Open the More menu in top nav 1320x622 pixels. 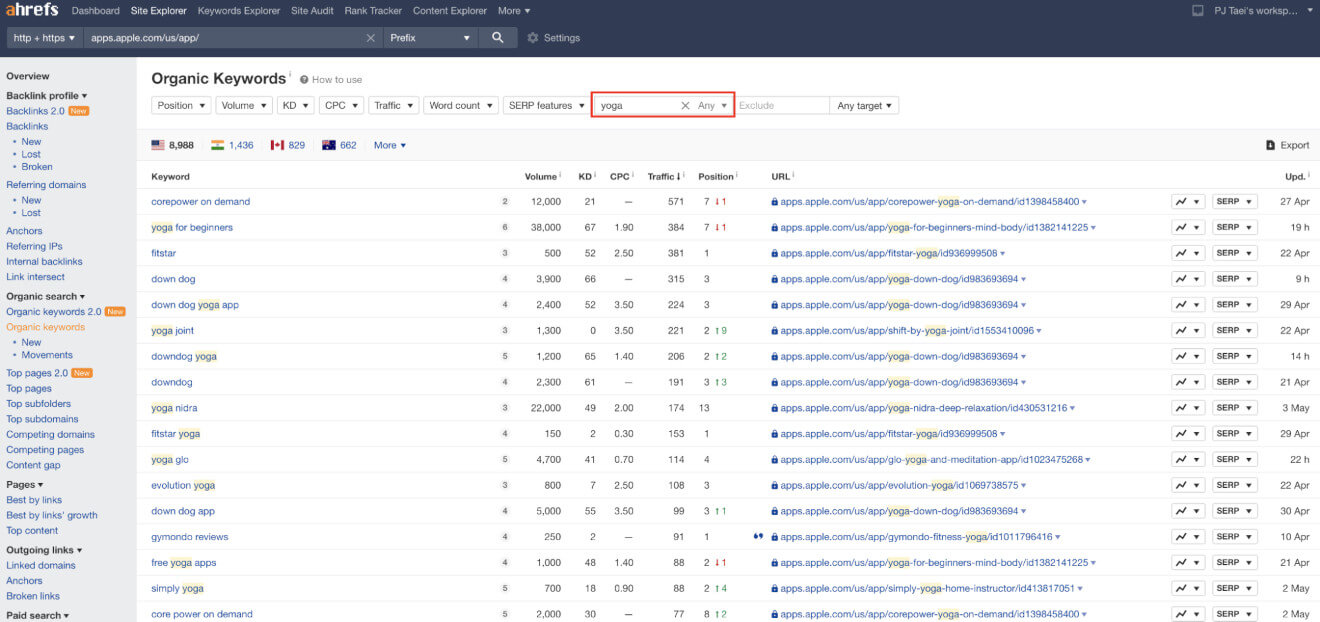click(514, 11)
